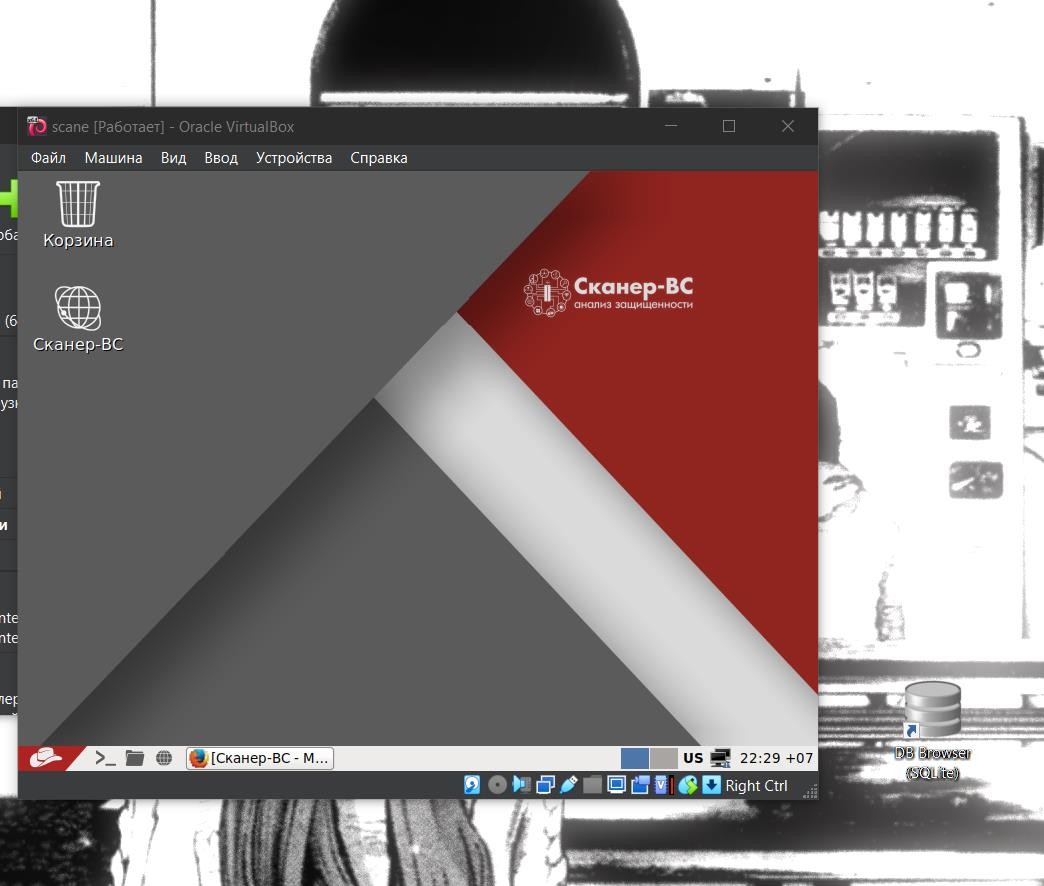
Task: Launch terminal from guest panel
Action: click(105, 758)
